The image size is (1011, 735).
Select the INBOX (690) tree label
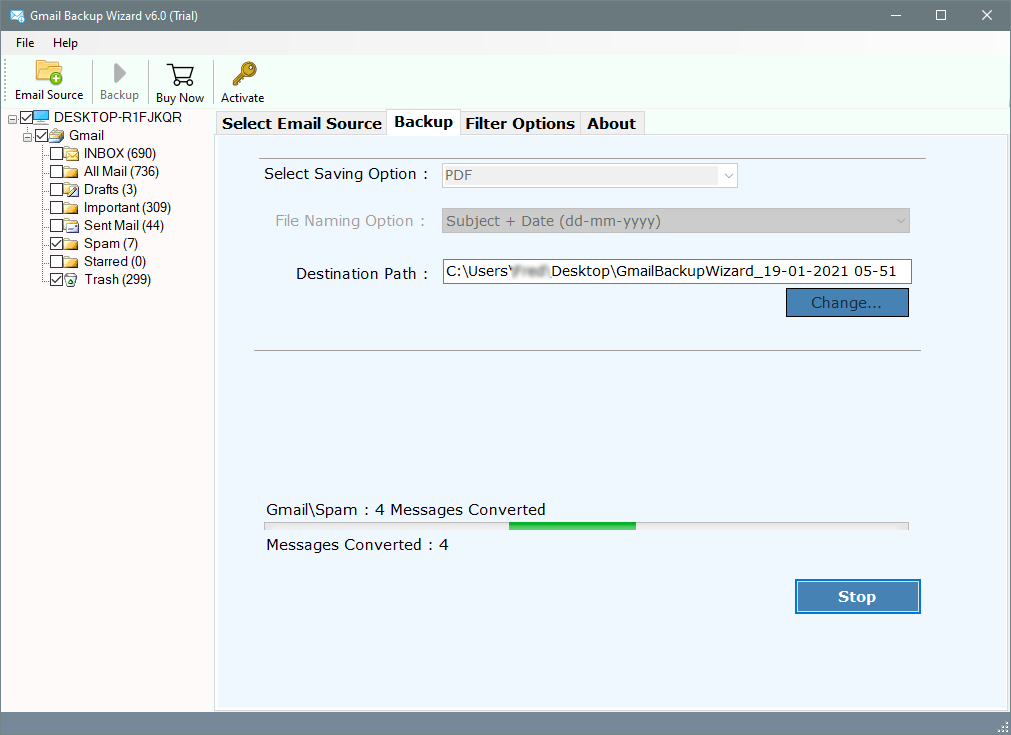pos(120,153)
